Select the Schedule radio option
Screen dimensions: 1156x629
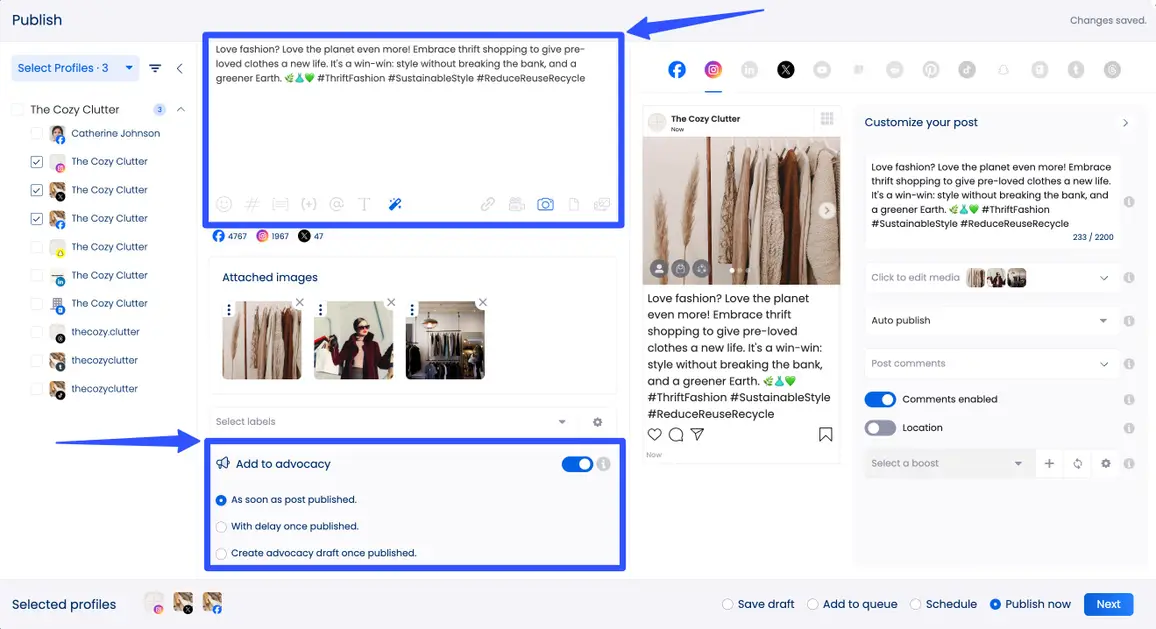pyautogui.click(x=916, y=604)
